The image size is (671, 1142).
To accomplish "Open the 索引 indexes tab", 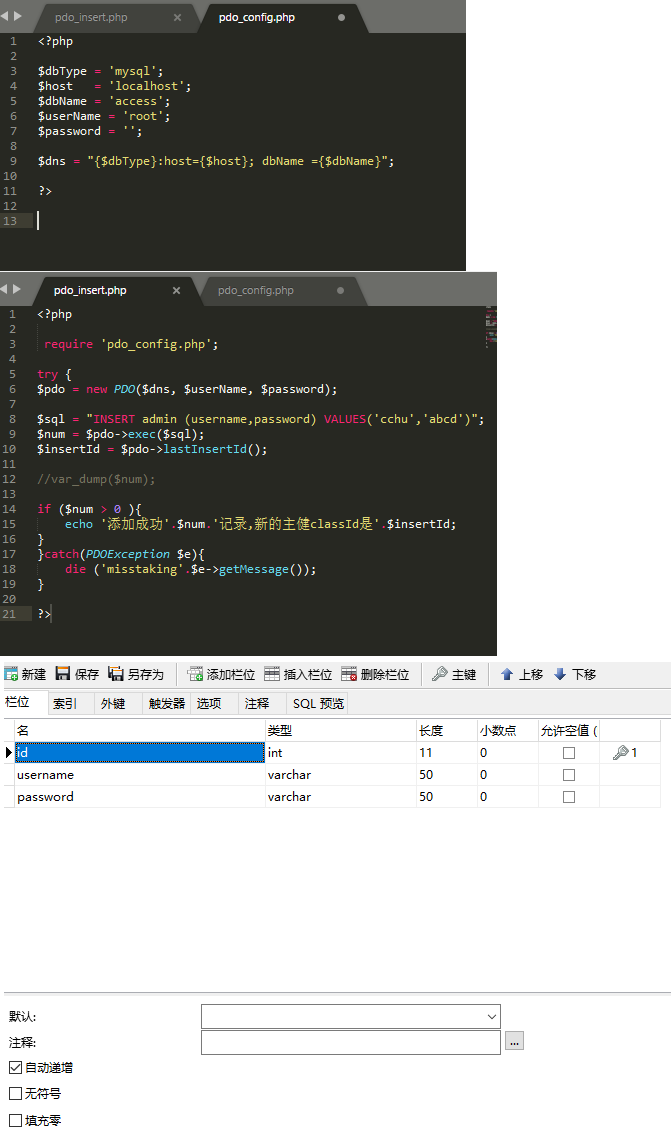I will pos(65,704).
